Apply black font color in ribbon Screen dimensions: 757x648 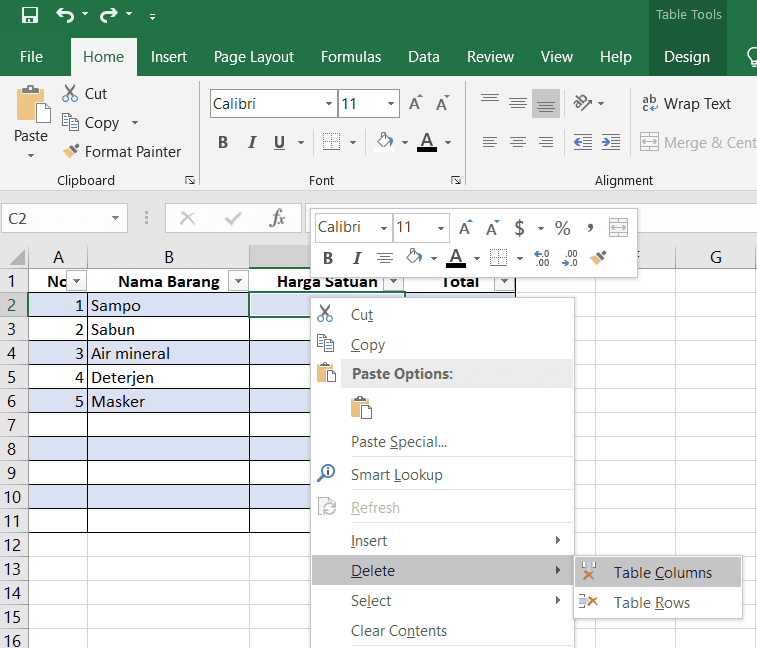click(x=426, y=142)
